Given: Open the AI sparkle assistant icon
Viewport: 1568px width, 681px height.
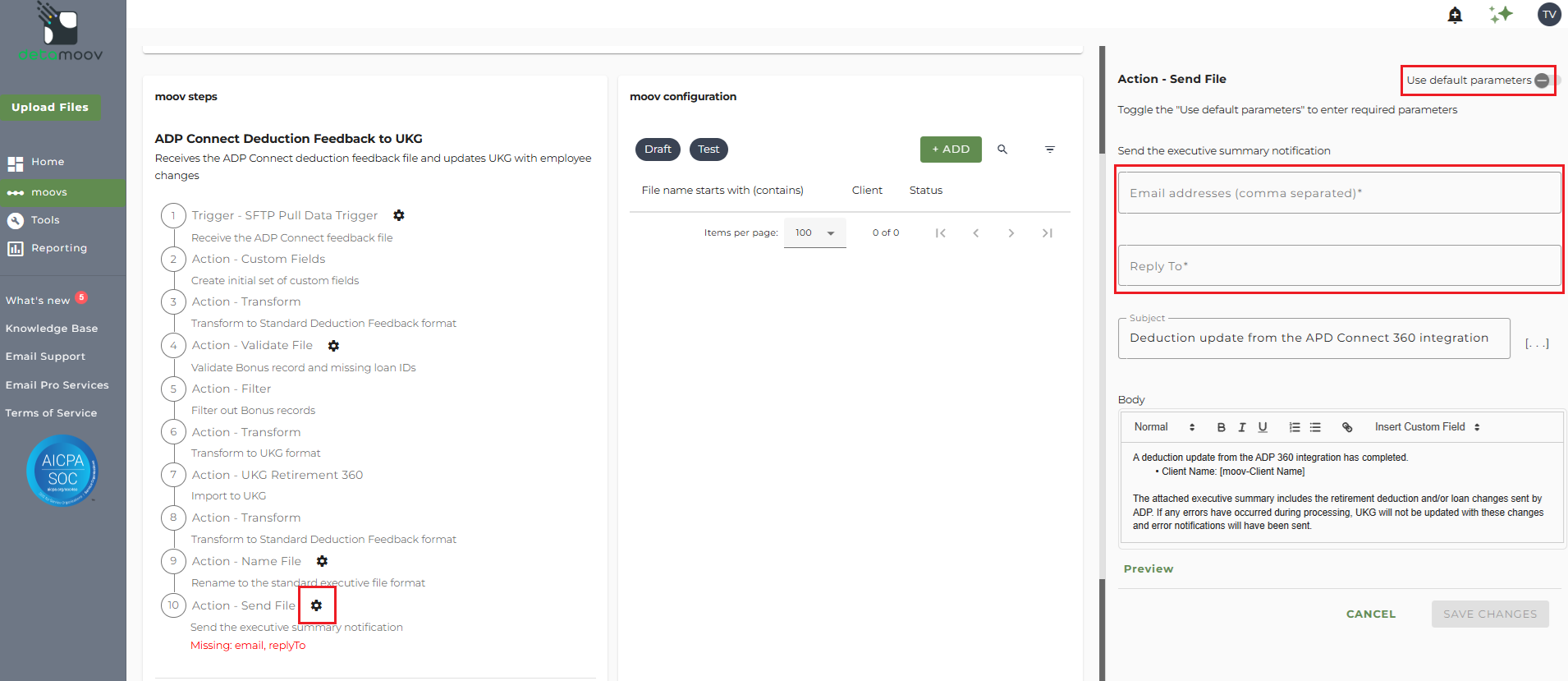Looking at the screenshot, I should [1501, 14].
